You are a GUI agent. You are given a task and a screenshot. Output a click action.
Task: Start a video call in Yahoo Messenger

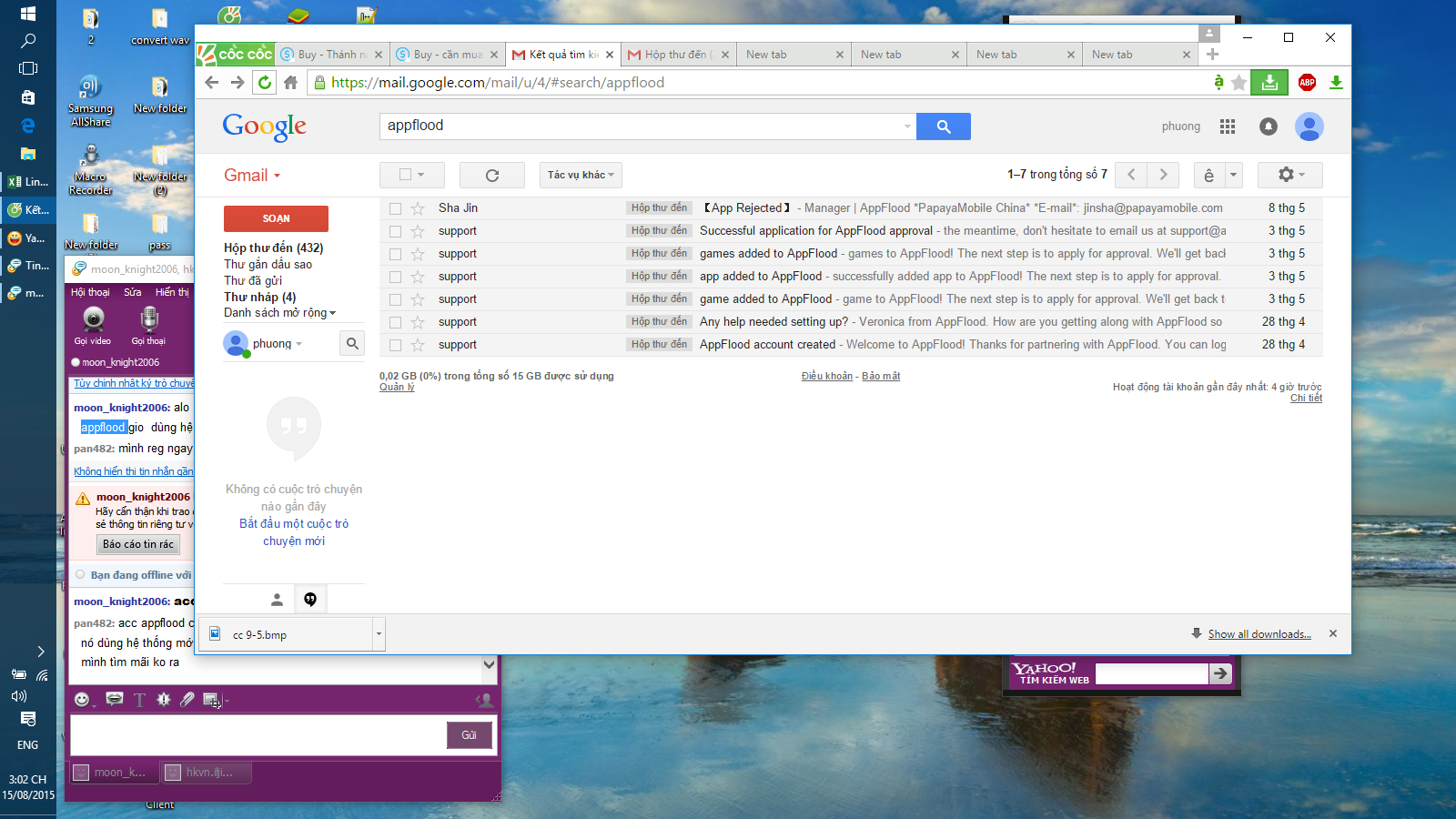[x=93, y=326]
